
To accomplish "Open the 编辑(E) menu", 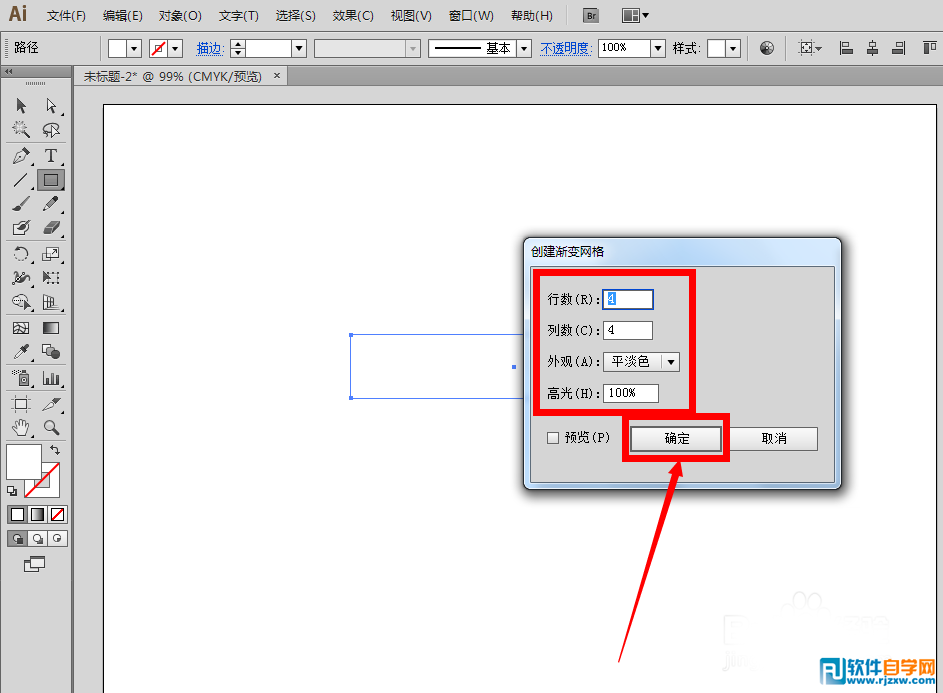I will pos(123,16).
